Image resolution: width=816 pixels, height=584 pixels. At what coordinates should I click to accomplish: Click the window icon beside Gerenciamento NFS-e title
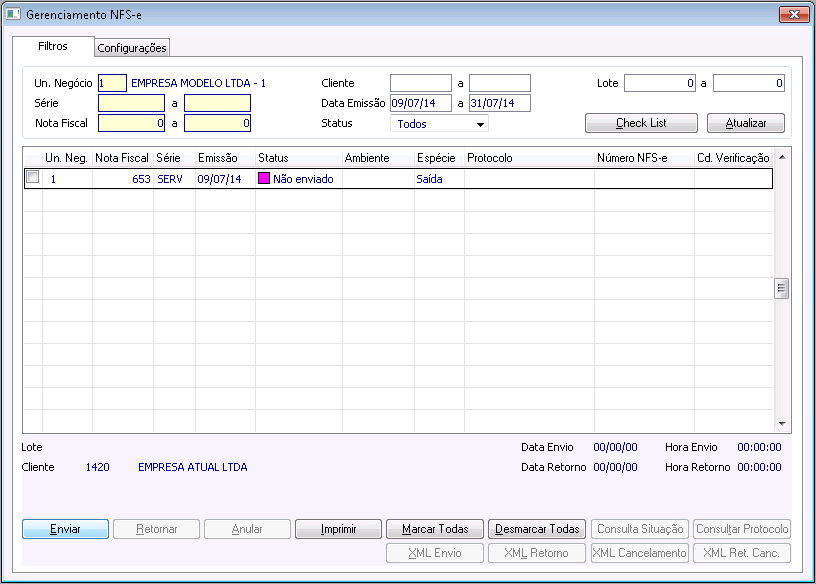[x=12, y=14]
